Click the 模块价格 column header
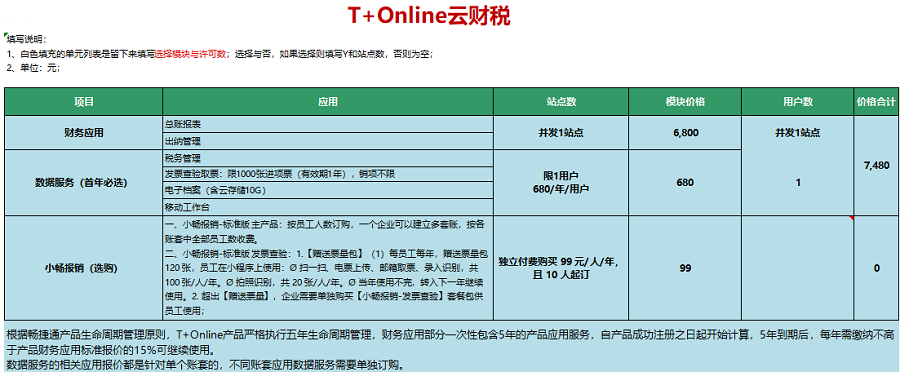This screenshot has height=372, width=900. 685,102
